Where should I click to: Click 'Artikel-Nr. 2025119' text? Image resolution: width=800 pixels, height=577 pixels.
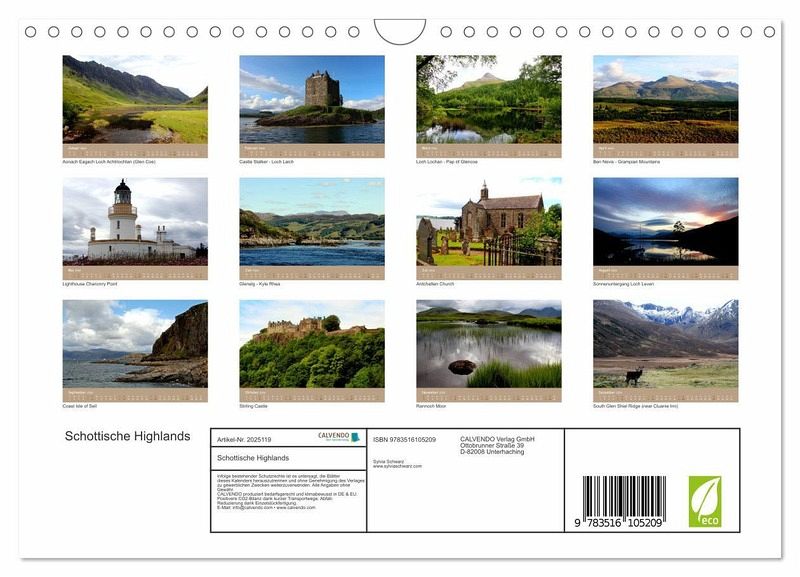244,440
